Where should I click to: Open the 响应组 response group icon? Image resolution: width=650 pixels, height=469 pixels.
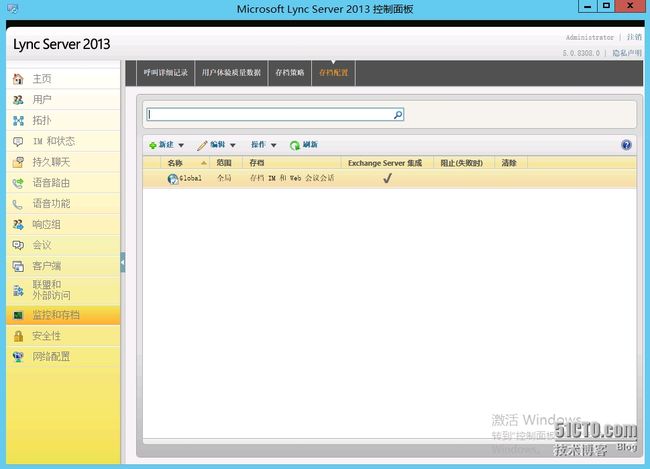(x=18, y=225)
